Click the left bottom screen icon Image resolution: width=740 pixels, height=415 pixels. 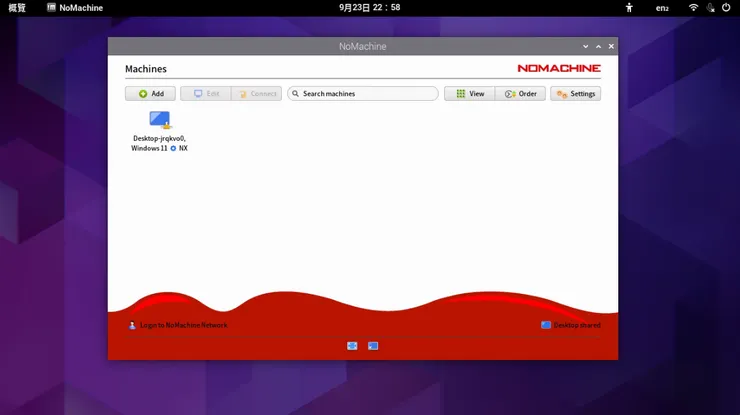pos(352,346)
